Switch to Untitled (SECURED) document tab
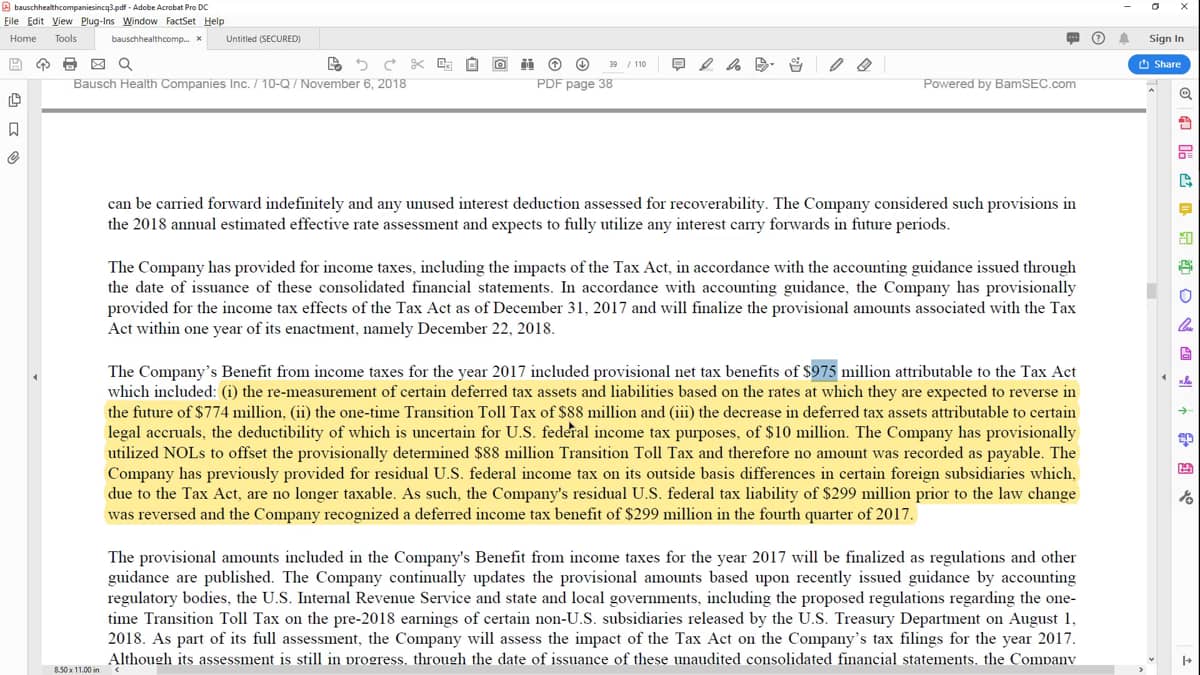Screen dimensions: 1200x675 click(263, 39)
